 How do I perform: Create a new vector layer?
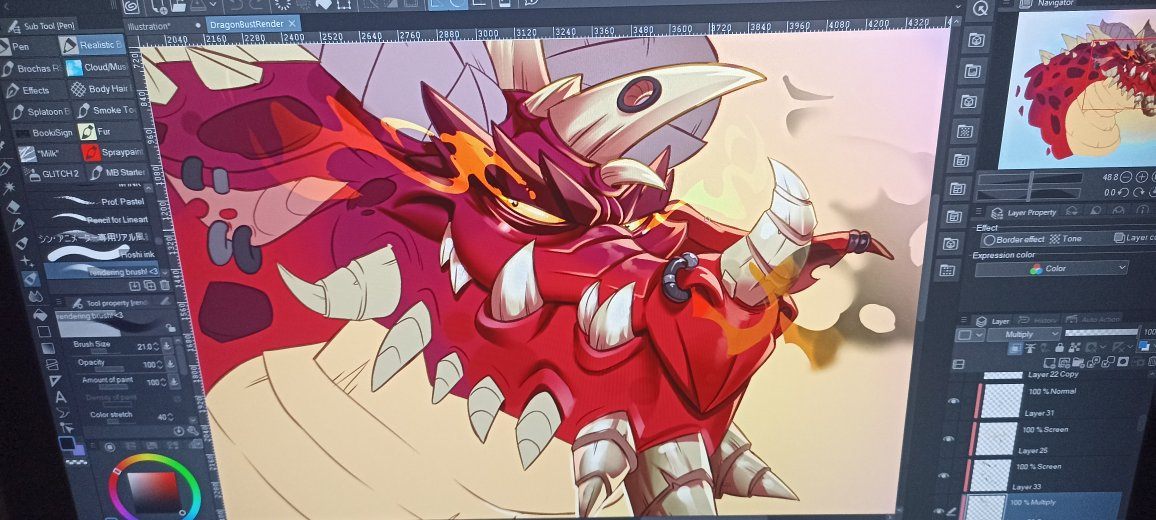[1064, 363]
